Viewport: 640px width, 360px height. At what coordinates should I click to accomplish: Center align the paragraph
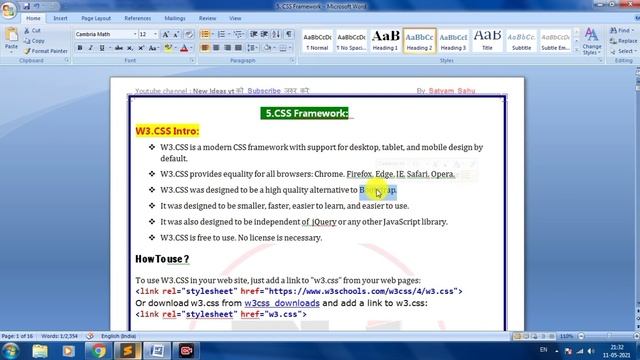(x=216, y=48)
